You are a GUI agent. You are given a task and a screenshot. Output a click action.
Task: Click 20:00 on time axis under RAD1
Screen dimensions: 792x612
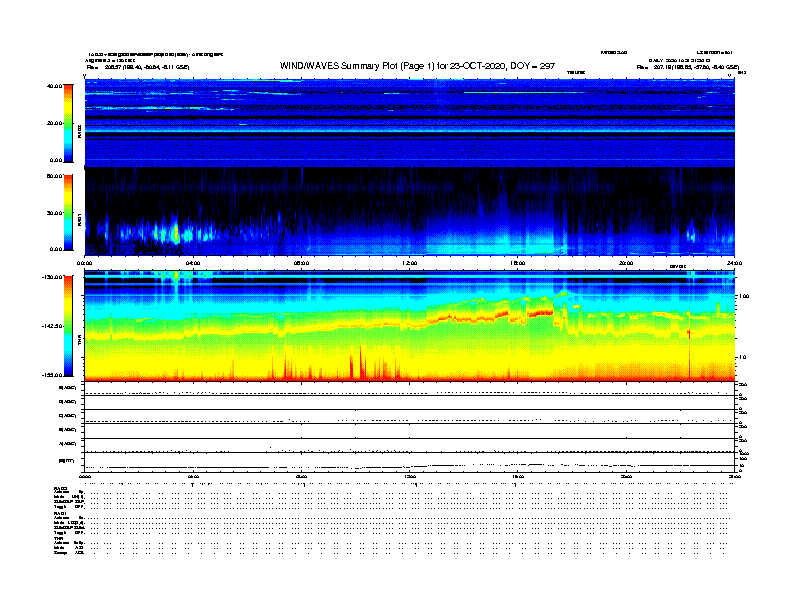(626, 263)
